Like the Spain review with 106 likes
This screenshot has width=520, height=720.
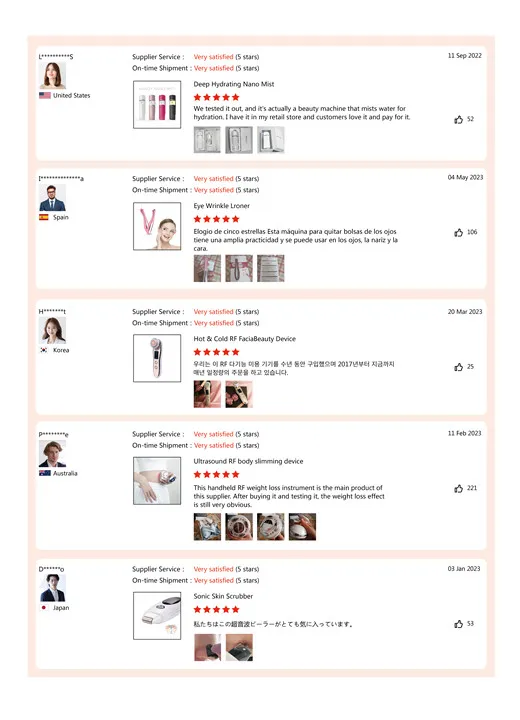[458, 233]
